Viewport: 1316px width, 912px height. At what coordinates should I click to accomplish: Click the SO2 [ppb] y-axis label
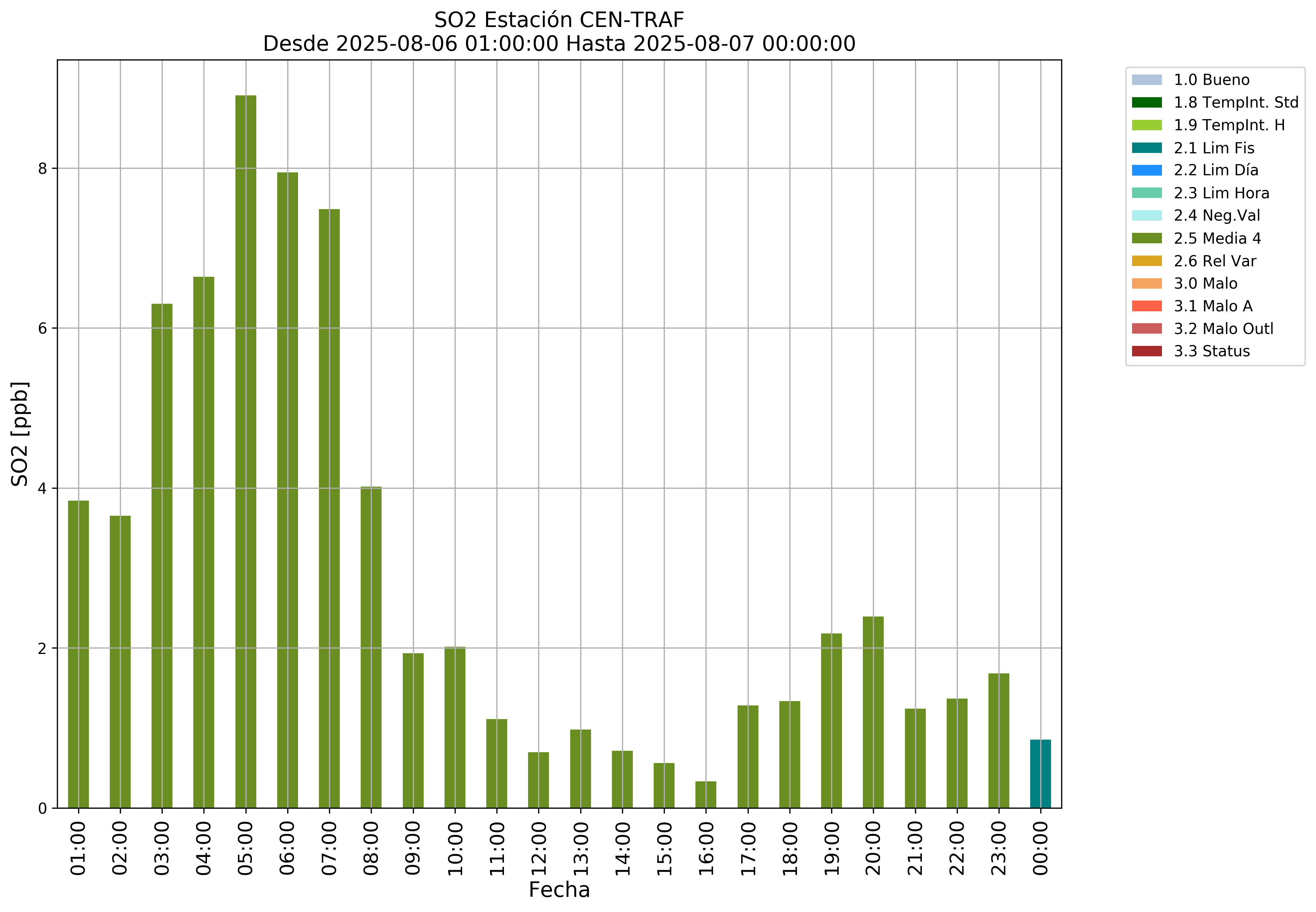coord(20,434)
